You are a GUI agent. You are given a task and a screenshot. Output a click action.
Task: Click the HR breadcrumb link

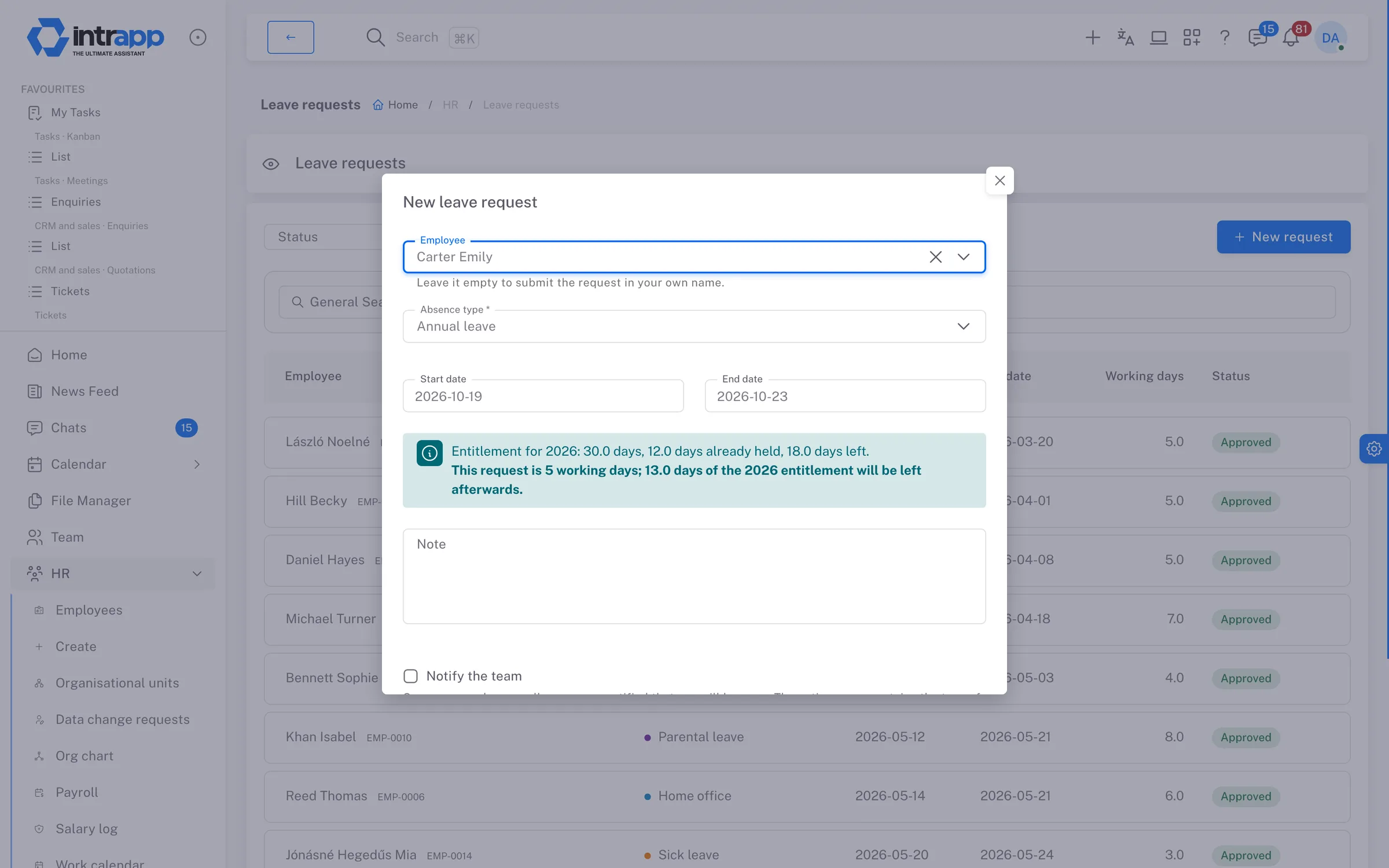tap(450, 105)
